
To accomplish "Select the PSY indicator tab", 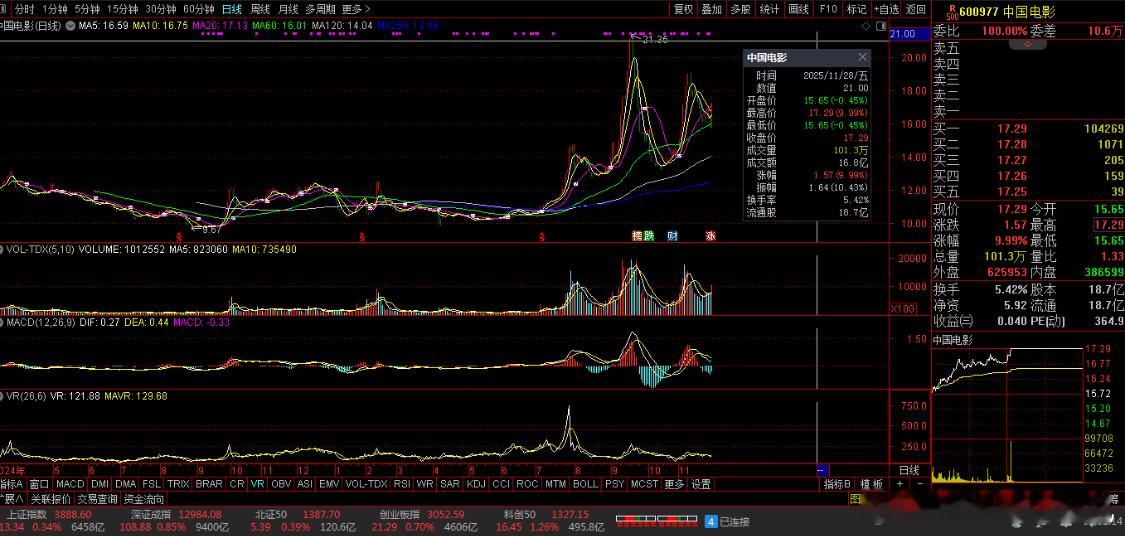I will [x=614, y=484].
